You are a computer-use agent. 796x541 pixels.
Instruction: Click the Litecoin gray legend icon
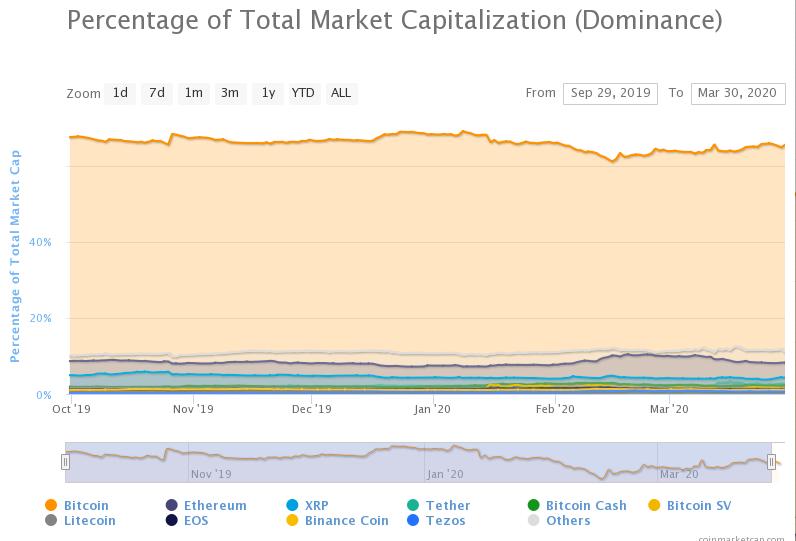(x=51, y=520)
